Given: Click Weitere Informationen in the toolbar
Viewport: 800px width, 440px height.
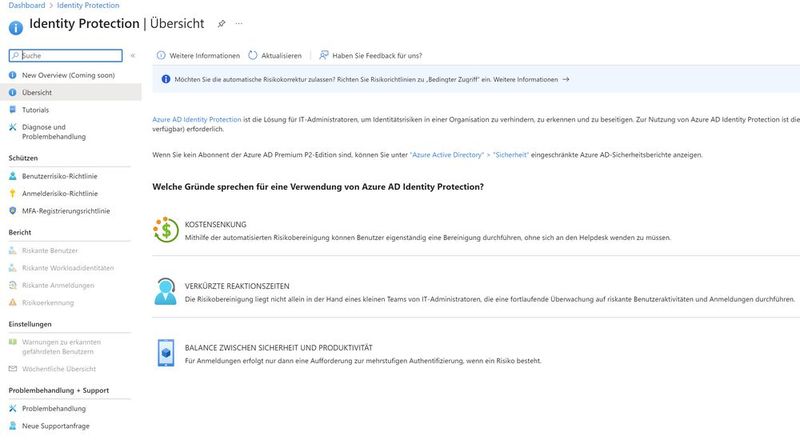Looking at the screenshot, I should point(198,56).
